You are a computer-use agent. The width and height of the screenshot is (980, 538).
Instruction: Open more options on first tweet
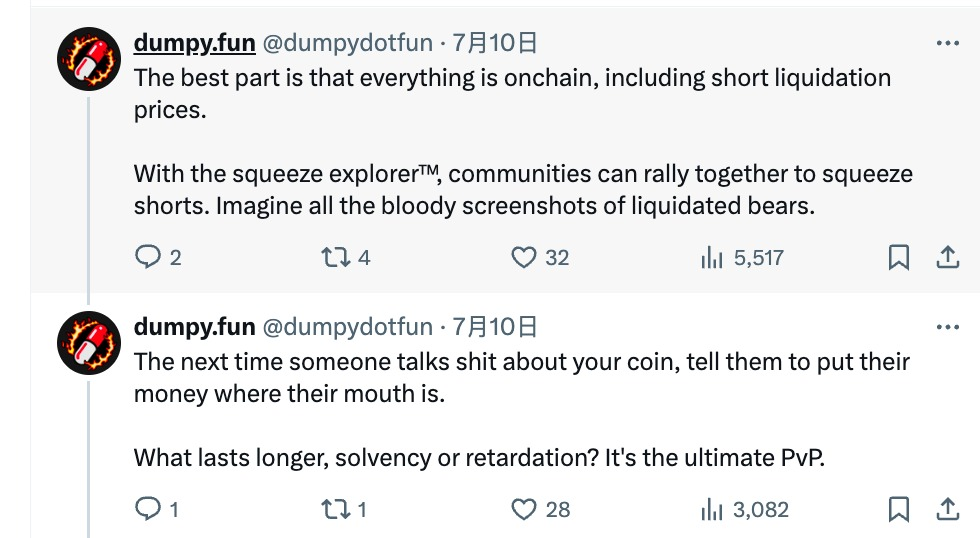(946, 43)
